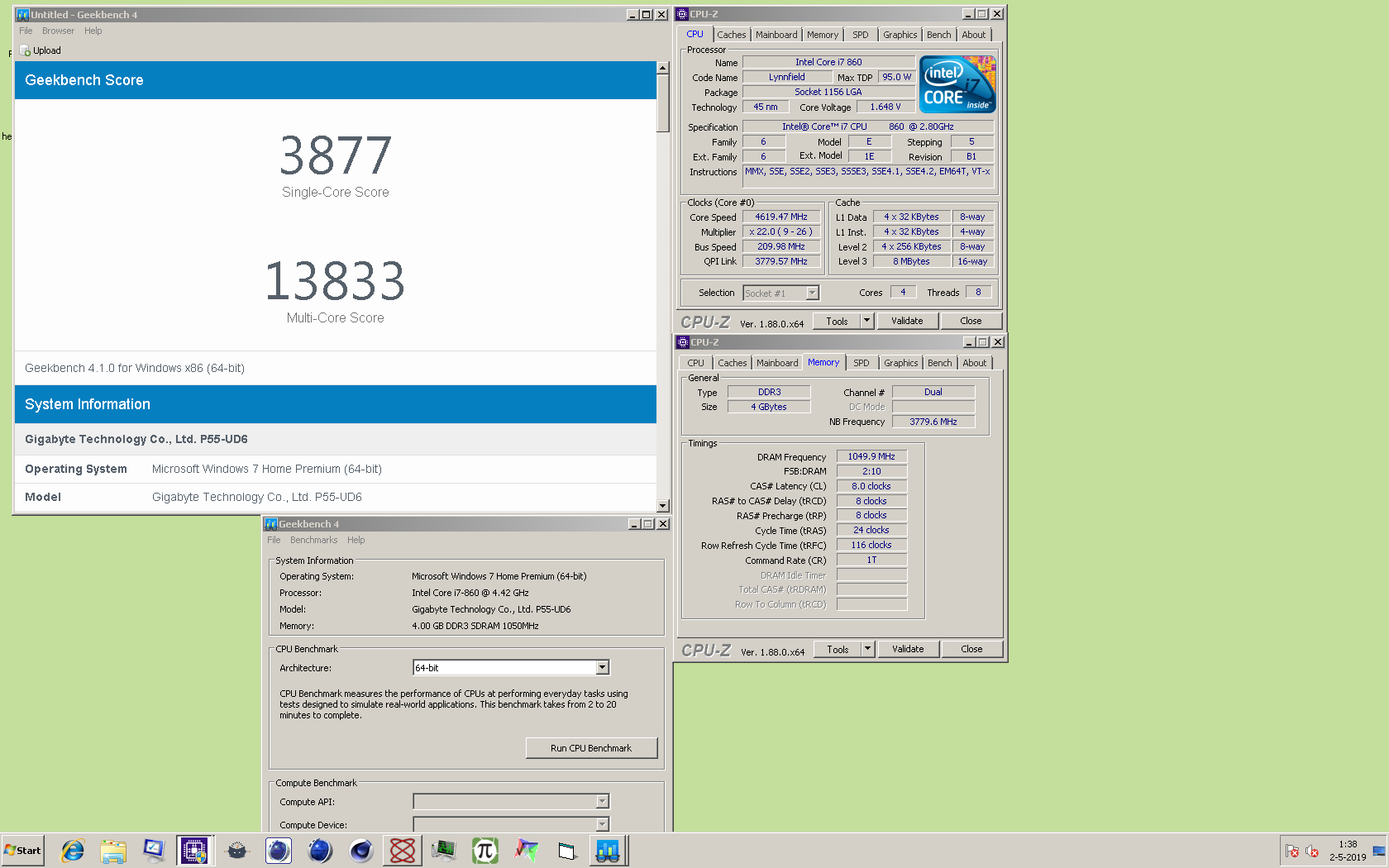Open the Action Center flag tray icon
Viewport: 1389px width, 868px height.
point(1292,851)
